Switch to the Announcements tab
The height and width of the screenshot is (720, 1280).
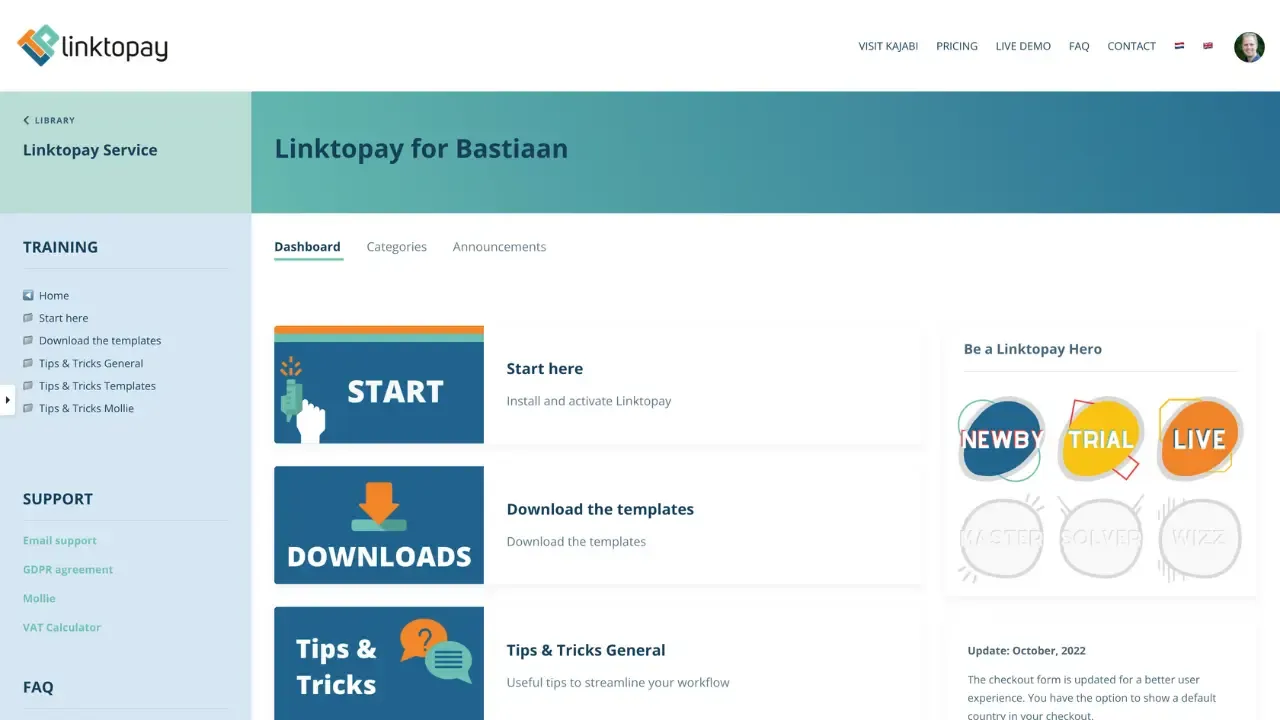pyautogui.click(x=499, y=247)
